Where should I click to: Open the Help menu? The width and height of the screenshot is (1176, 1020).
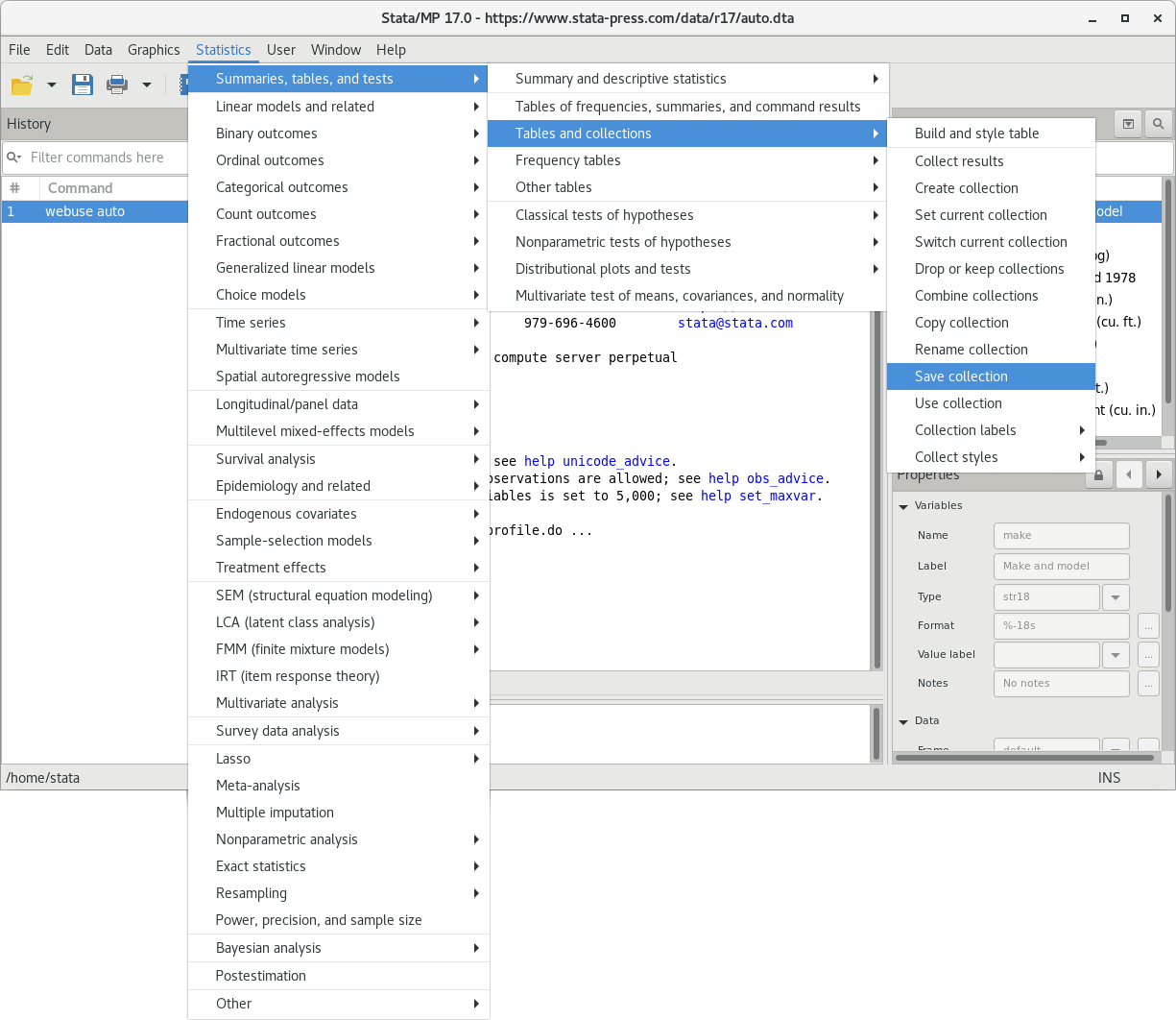[391, 50]
